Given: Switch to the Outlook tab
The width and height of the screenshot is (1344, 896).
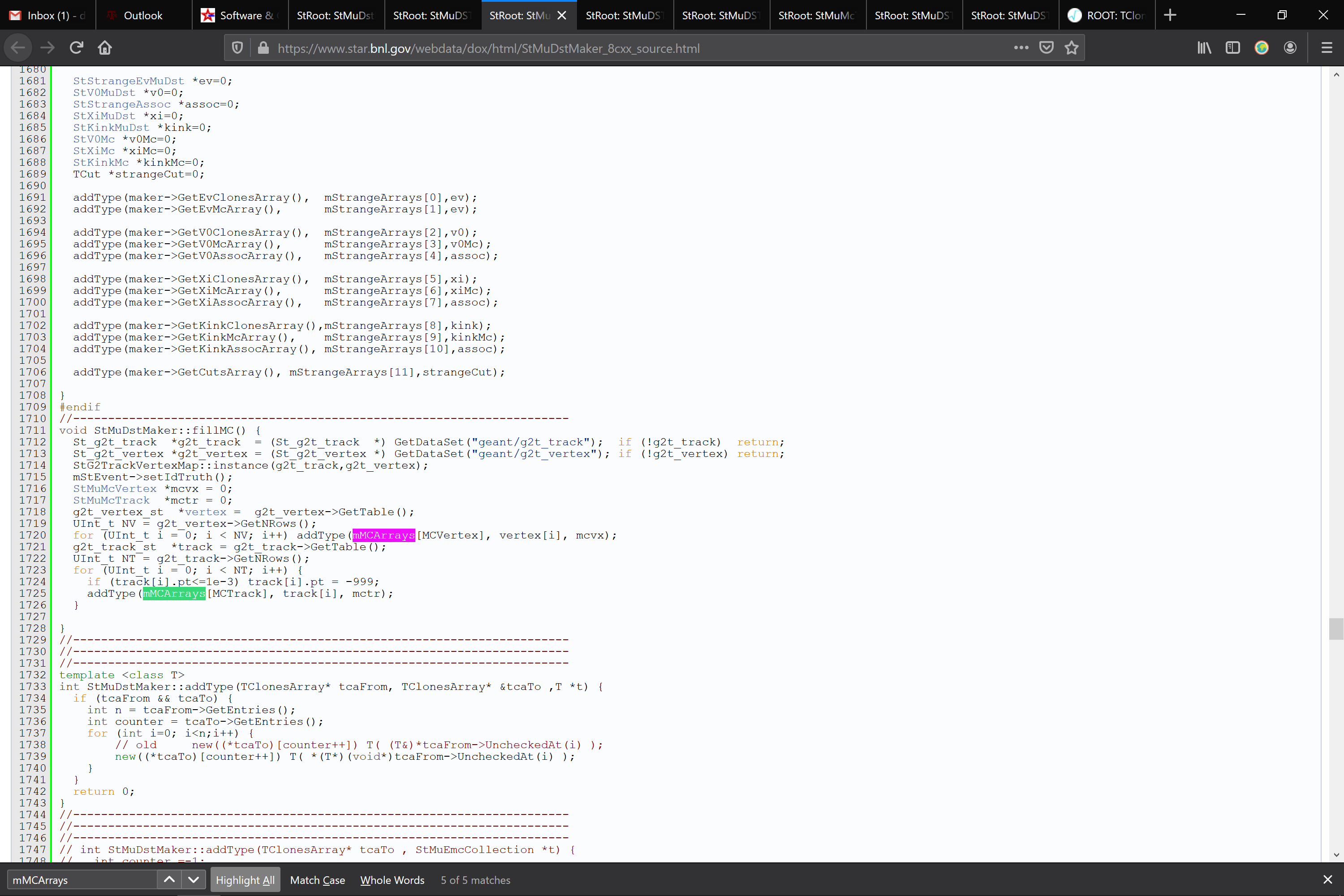Looking at the screenshot, I should pyautogui.click(x=143, y=15).
